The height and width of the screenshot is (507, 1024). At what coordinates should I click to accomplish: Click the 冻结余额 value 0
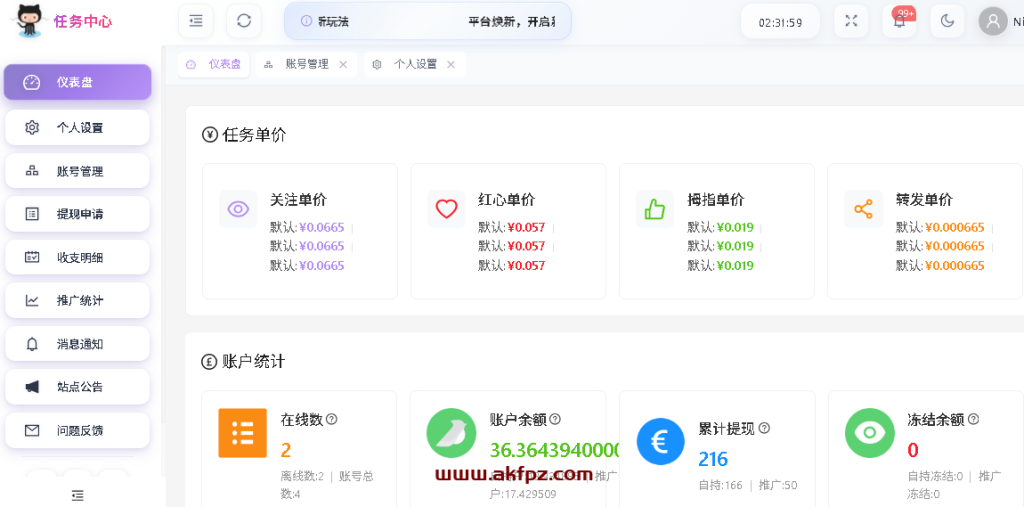tap(913, 450)
